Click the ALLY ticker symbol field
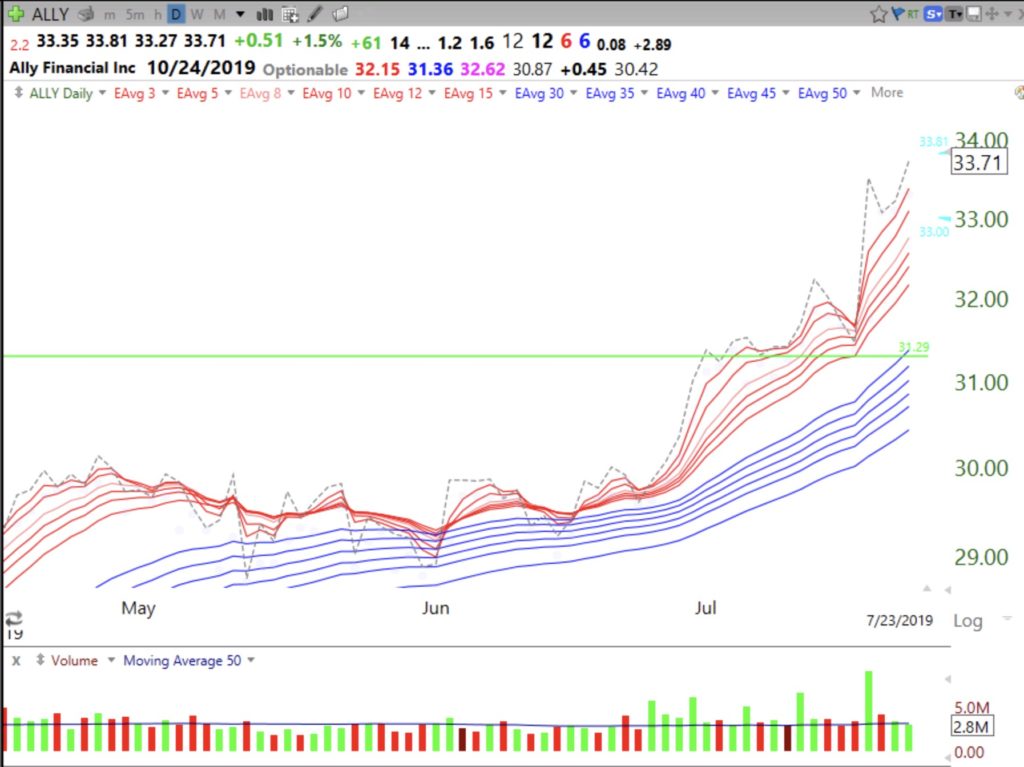This screenshot has width=1024, height=767. (x=50, y=14)
